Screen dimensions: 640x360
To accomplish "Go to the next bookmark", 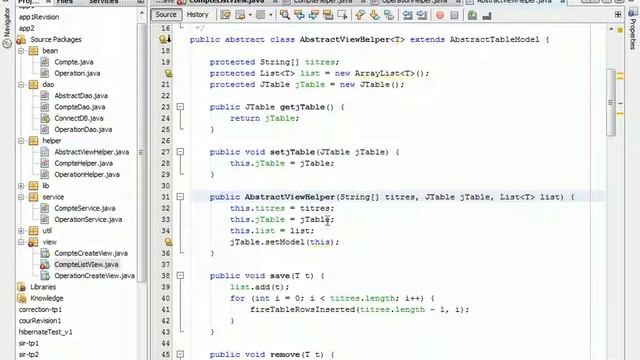I will pos(374,15).
